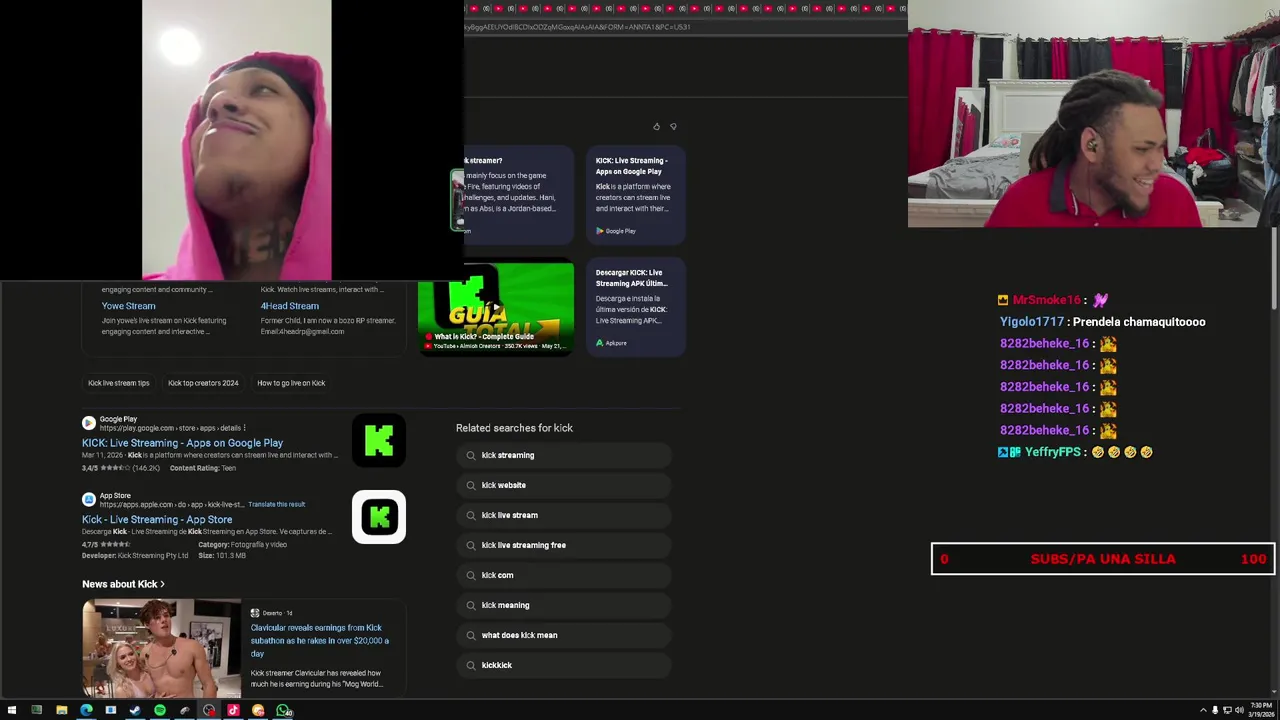Select 'How to go live on Kick' chip
The image size is (1280, 720).
point(291,383)
